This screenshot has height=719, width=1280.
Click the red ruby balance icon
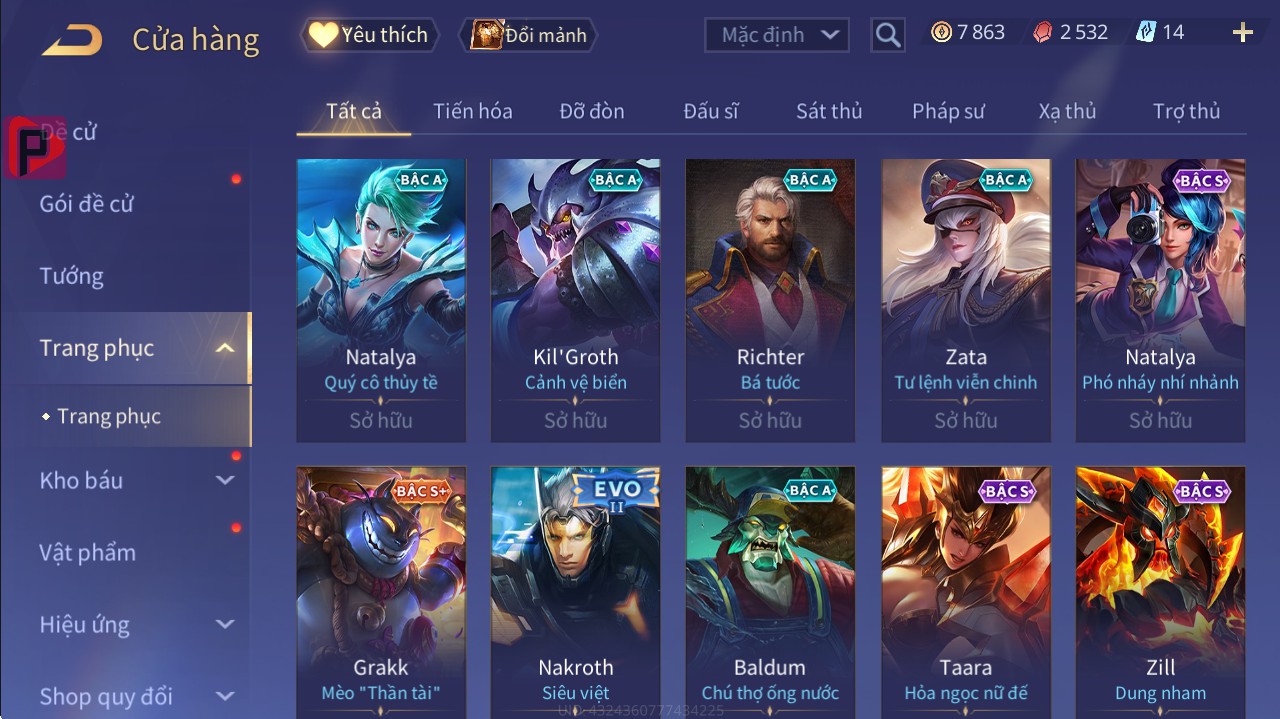click(x=1043, y=33)
